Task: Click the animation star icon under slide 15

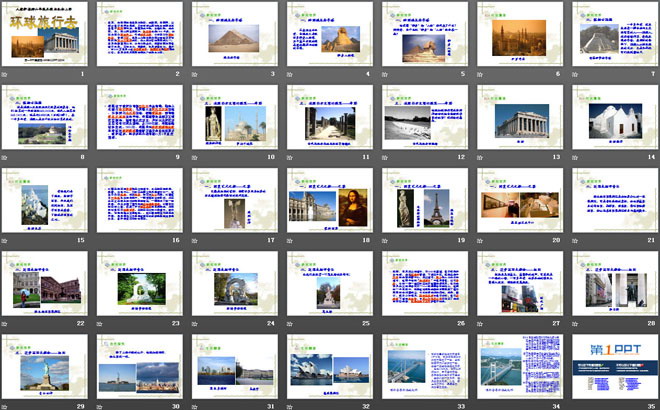Action: coord(4,241)
